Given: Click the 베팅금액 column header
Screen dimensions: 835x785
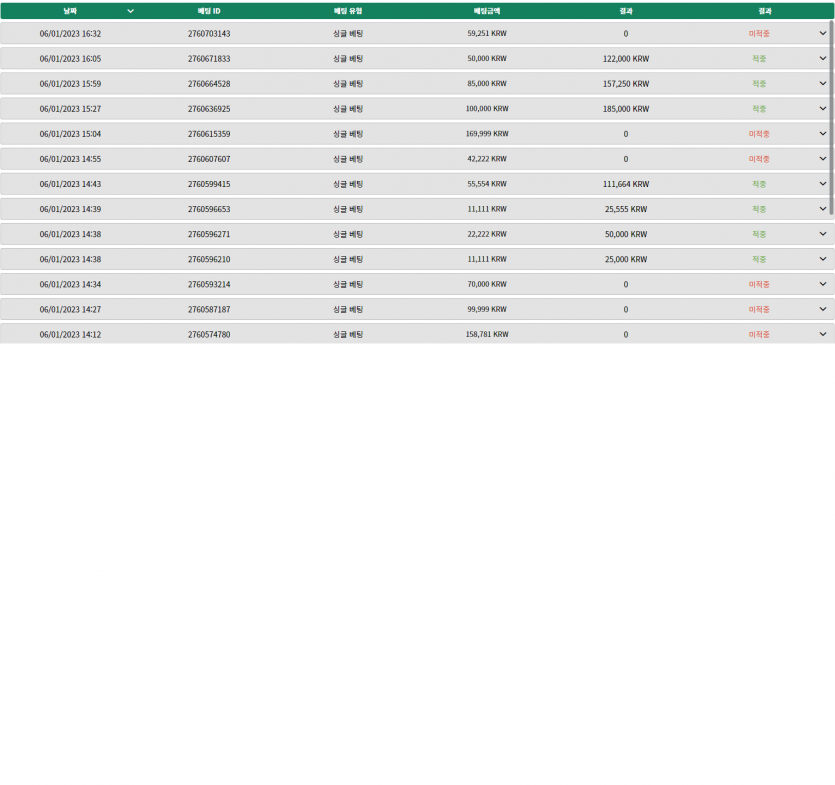Looking at the screenshot, I should point(487,11).
